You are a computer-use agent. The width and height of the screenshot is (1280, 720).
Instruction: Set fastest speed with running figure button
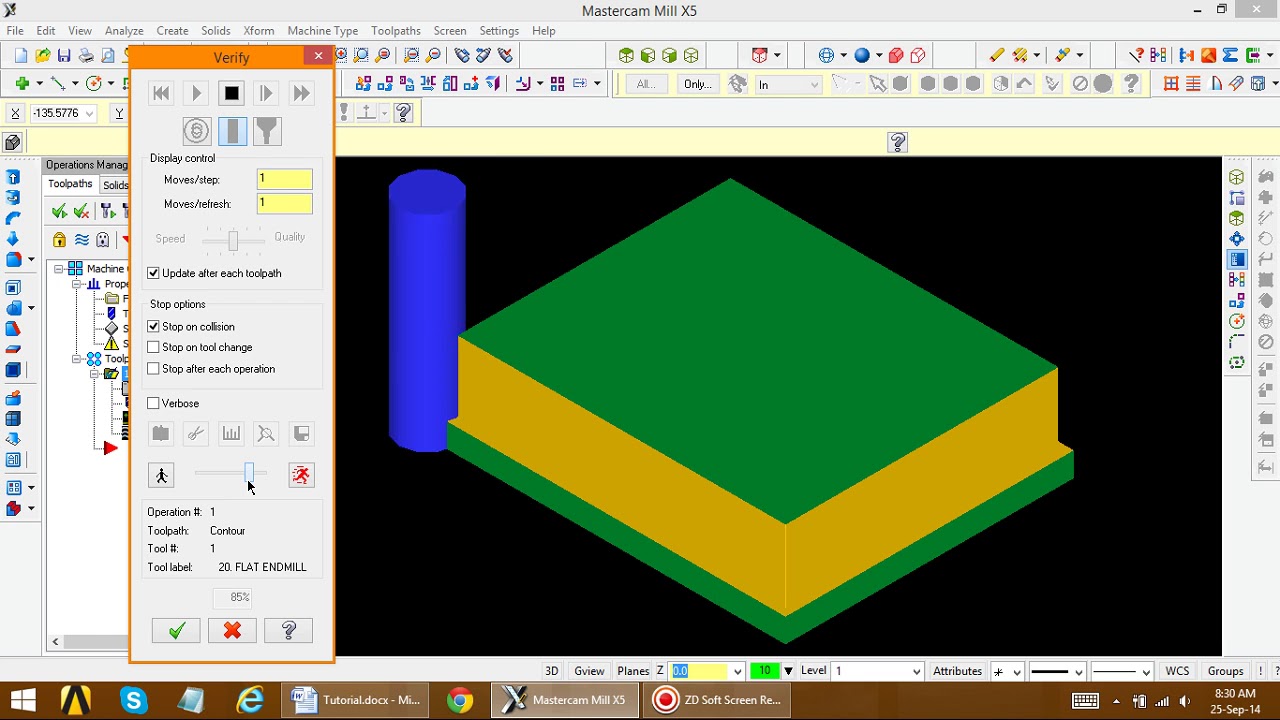[x=301, y=475]
